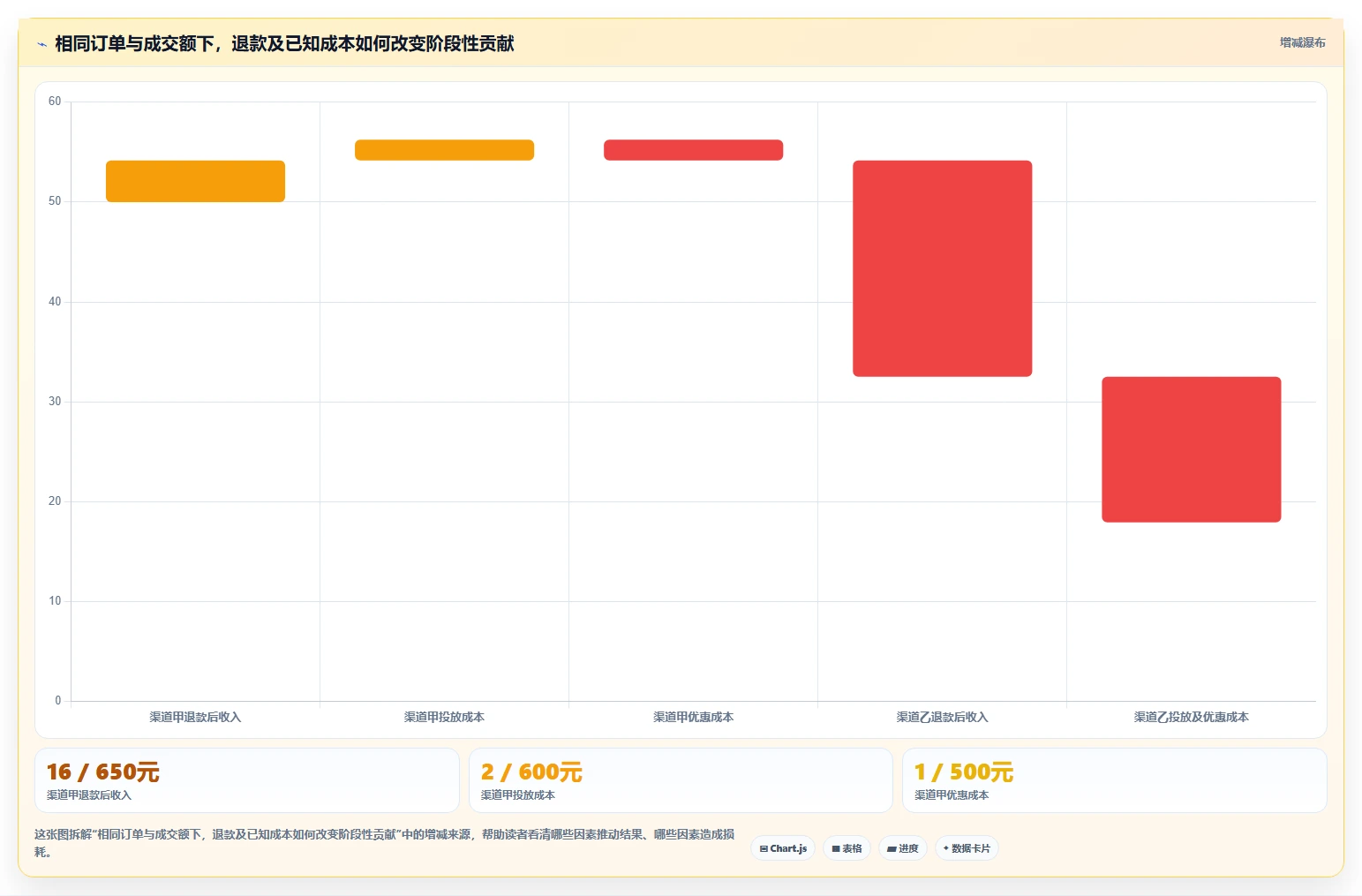Open the 2 / 600元 data card
Viewport: 1362px width, 896px height.
681,780
